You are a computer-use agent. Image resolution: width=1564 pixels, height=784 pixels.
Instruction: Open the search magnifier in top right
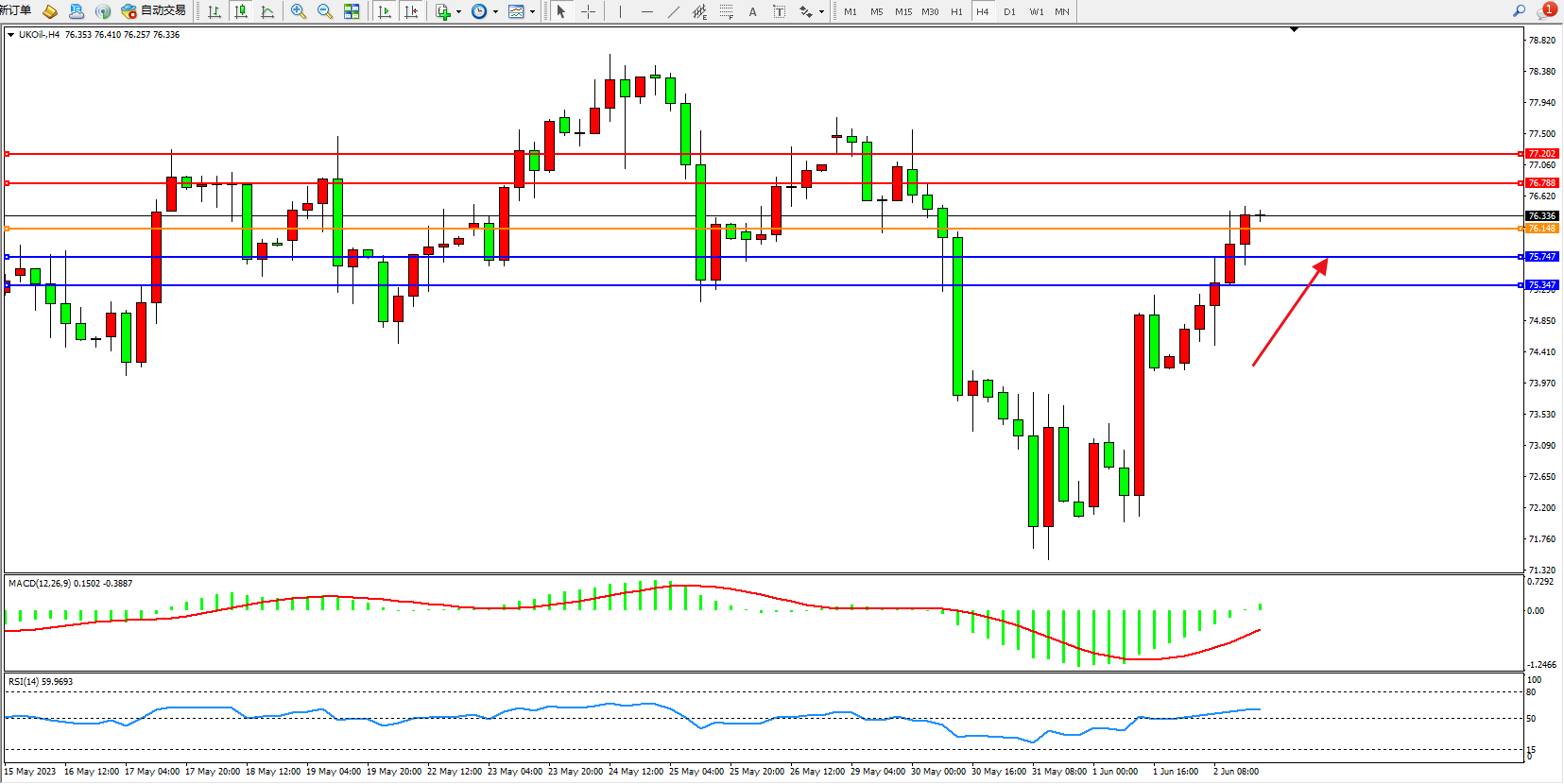(1519, 11)
